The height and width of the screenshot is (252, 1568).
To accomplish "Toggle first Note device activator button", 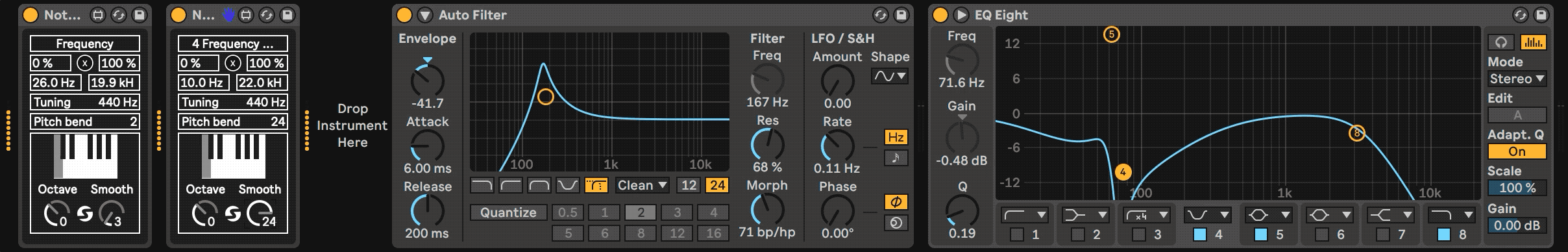I will point(31,15).
